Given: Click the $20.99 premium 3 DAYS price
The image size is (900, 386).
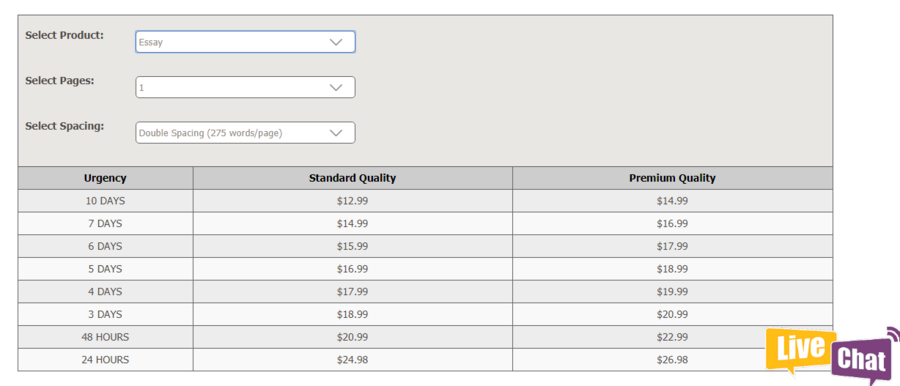Looking at the screenshot, I should pos(672,314).
